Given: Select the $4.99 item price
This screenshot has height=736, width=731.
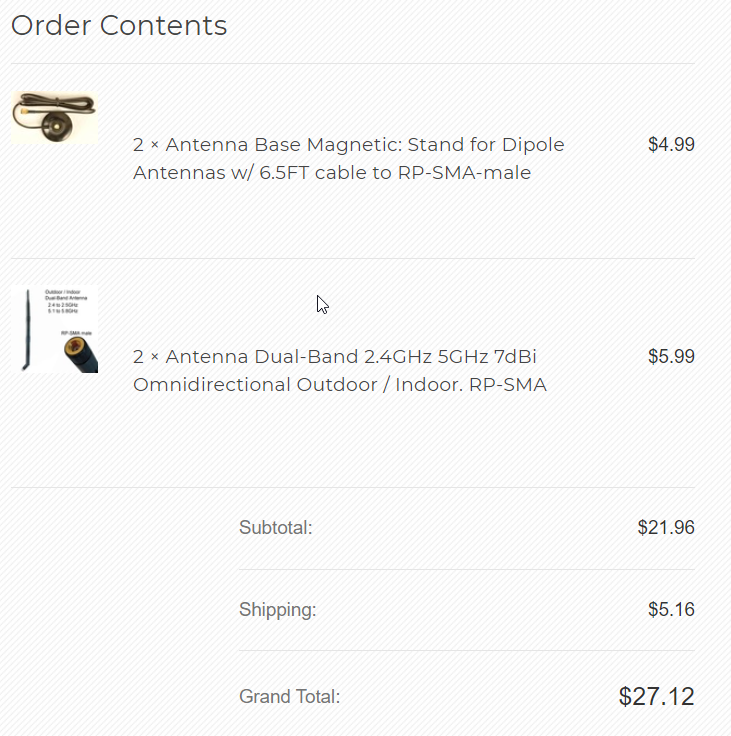Looking at the screenshot, I should pyautogui.click(x=671, y=144).
